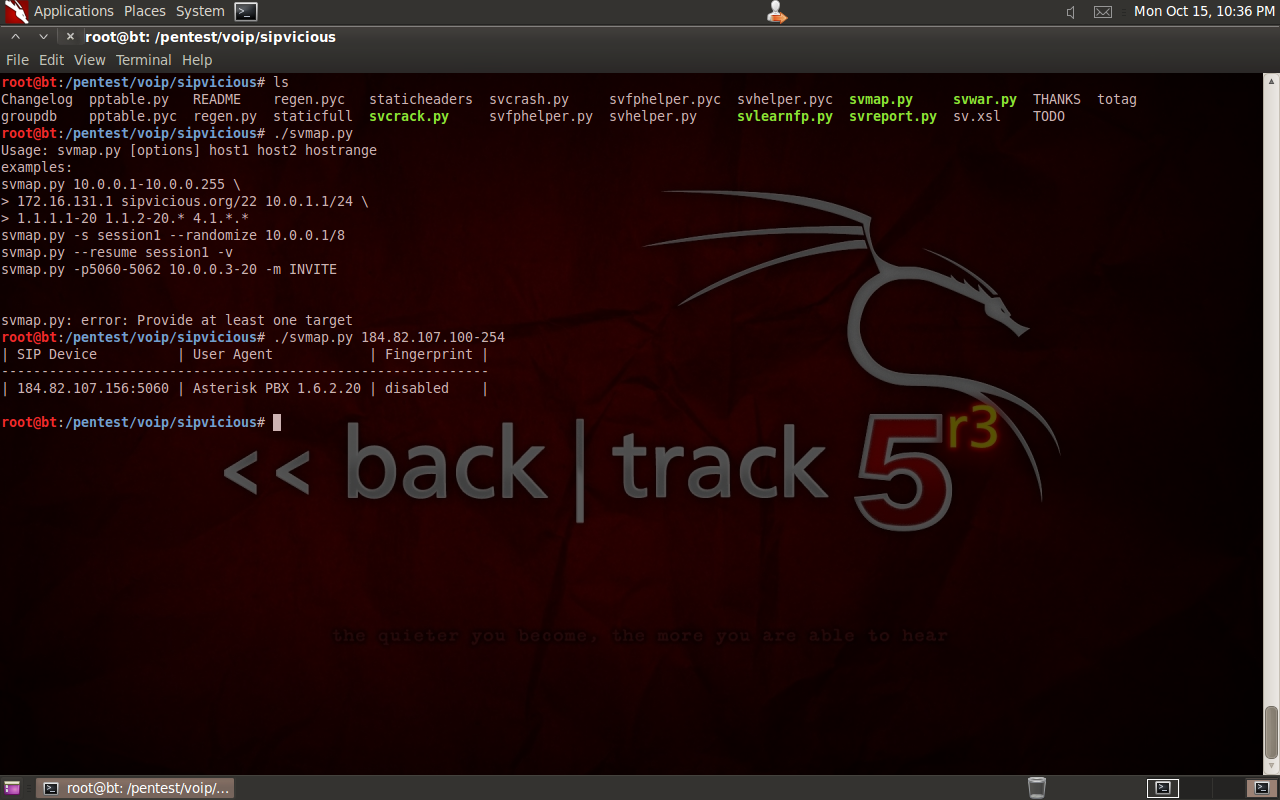The width and height of the screenshot is (1280, 800).
Task: Click the 'Usage: svmap.py [options]' line
Action: pos(189,150)
